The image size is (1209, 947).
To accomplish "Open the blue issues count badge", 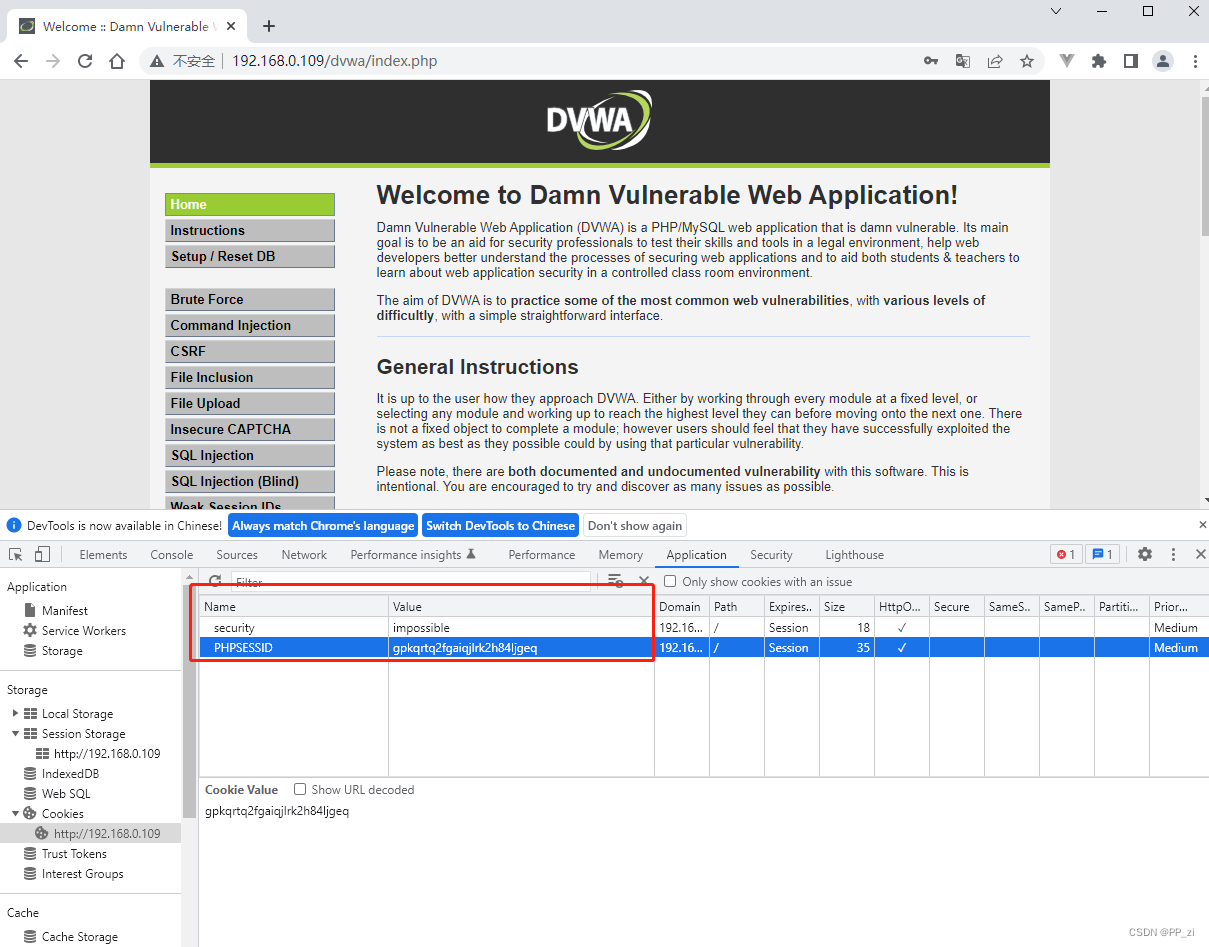I will (x=1102, y=554).
